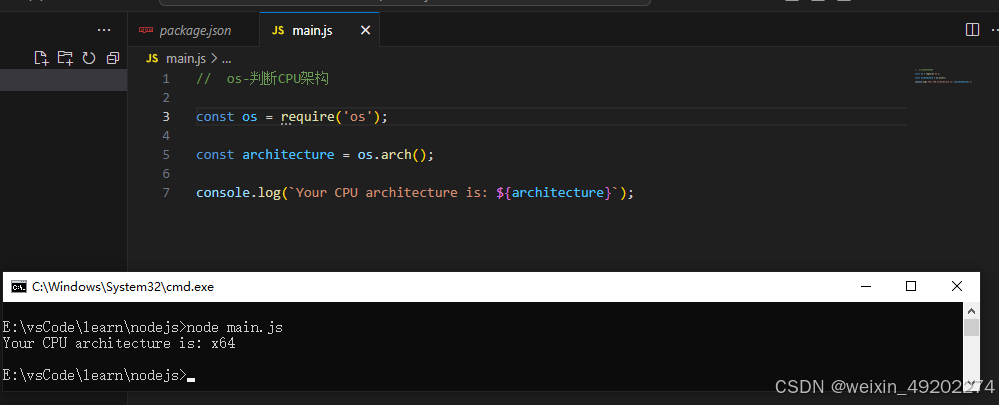Maximize the cmd.exe window
Viewport: 999px width, 405px height.
pos(911,287)
